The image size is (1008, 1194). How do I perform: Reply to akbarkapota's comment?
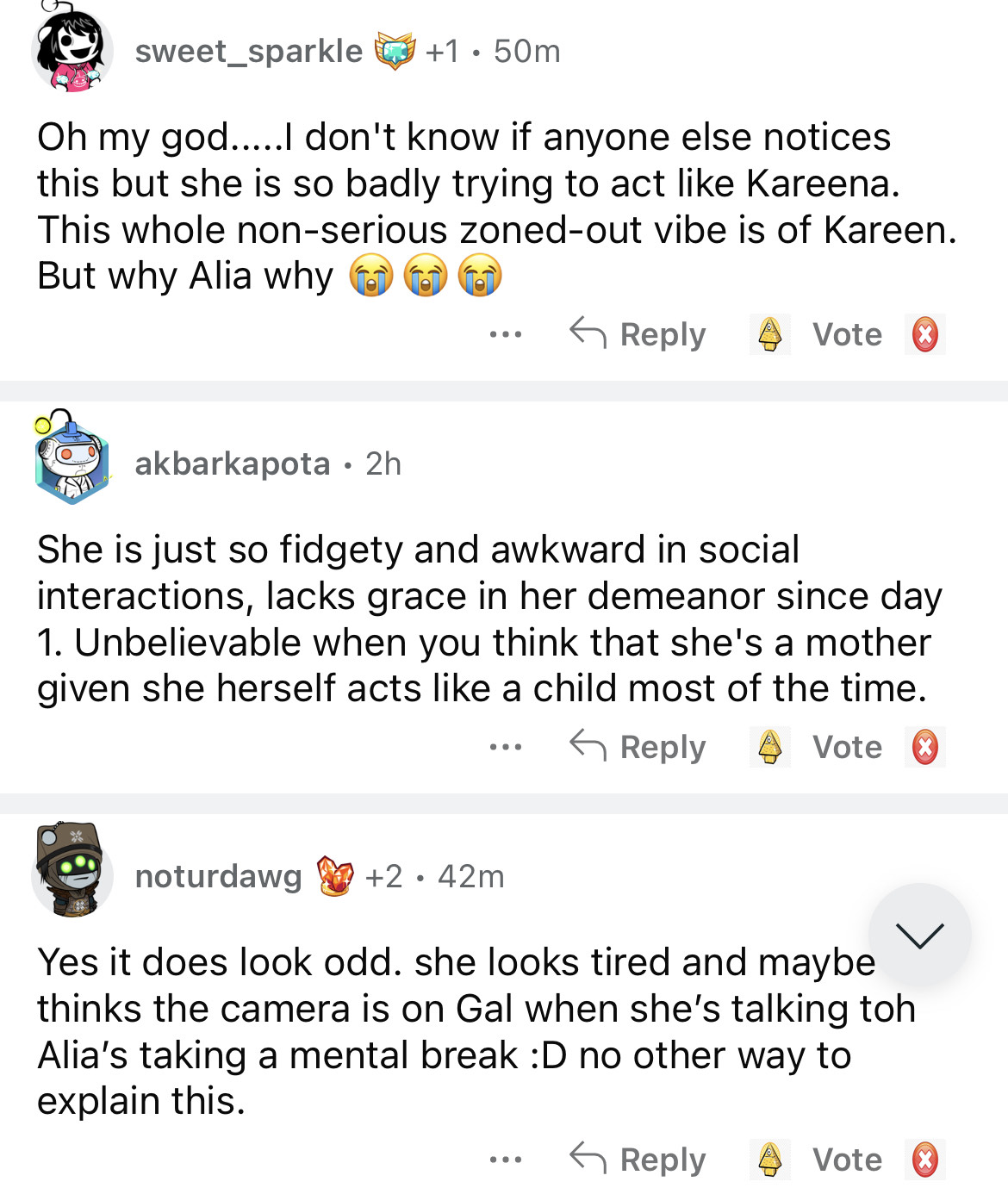coord(638,747)
